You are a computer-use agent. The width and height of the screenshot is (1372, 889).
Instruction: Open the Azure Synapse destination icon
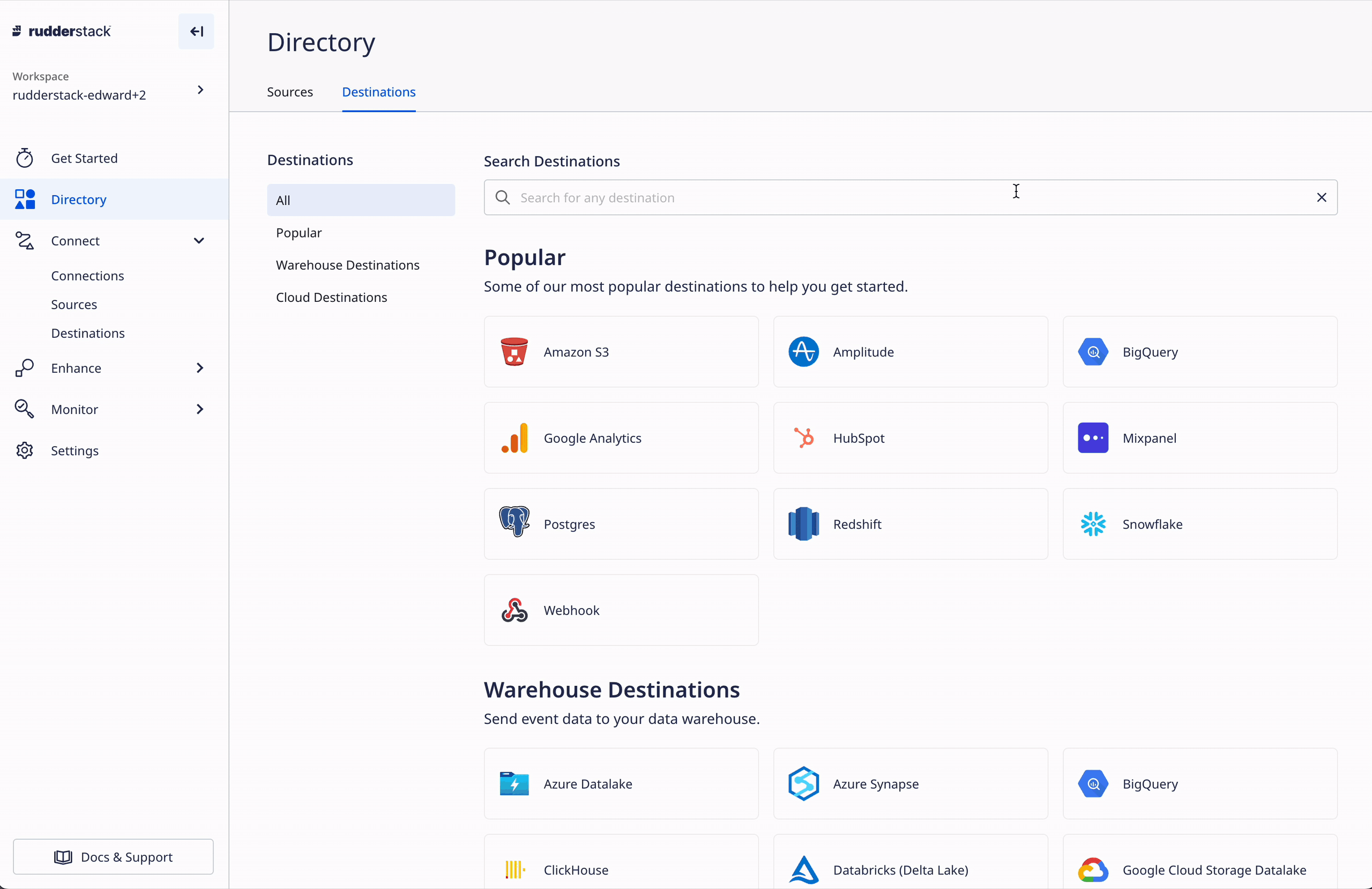[x=803, y=783]
